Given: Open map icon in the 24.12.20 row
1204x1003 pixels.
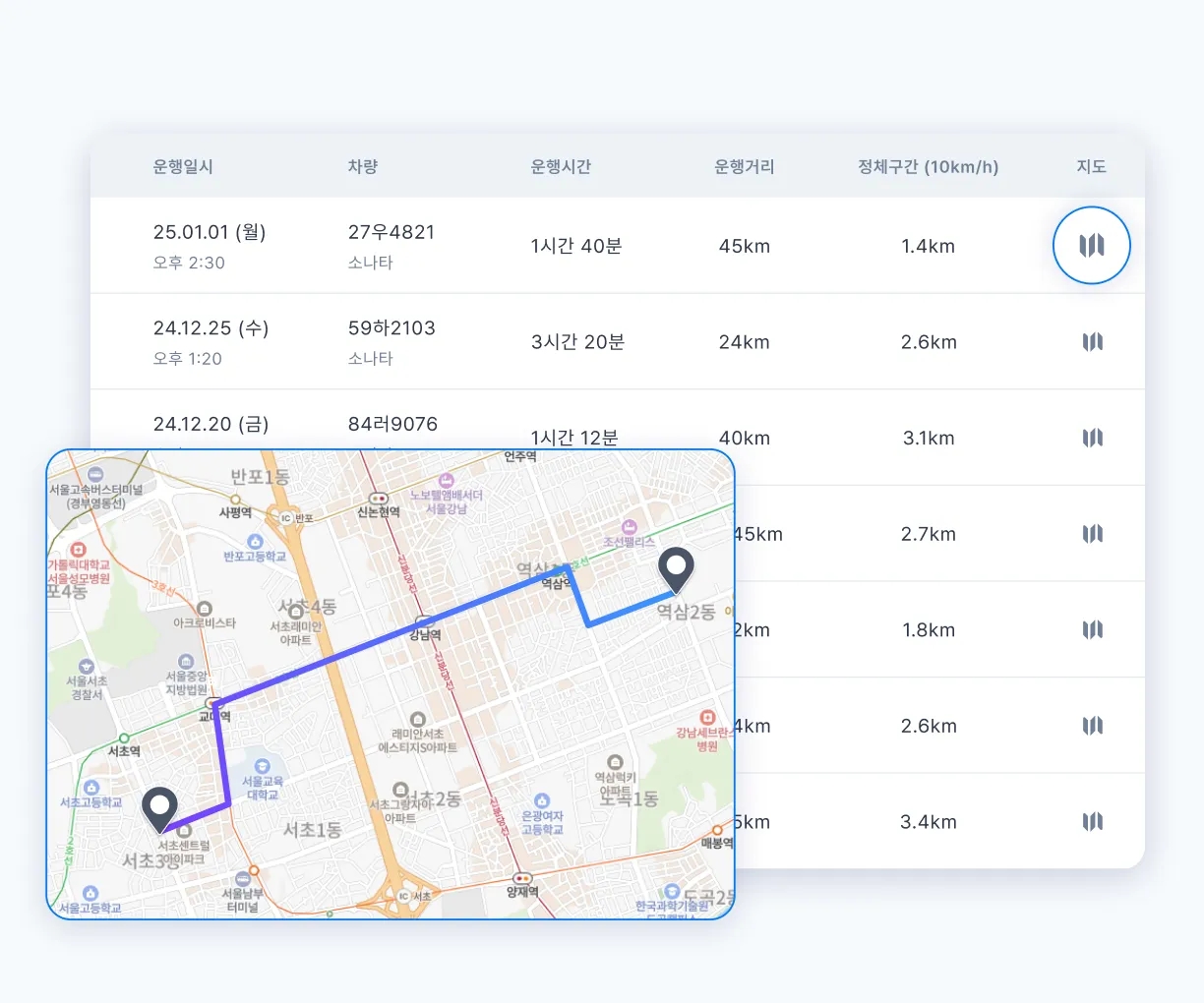Looking at the screenshot, I should click(x=1092, y=438).
